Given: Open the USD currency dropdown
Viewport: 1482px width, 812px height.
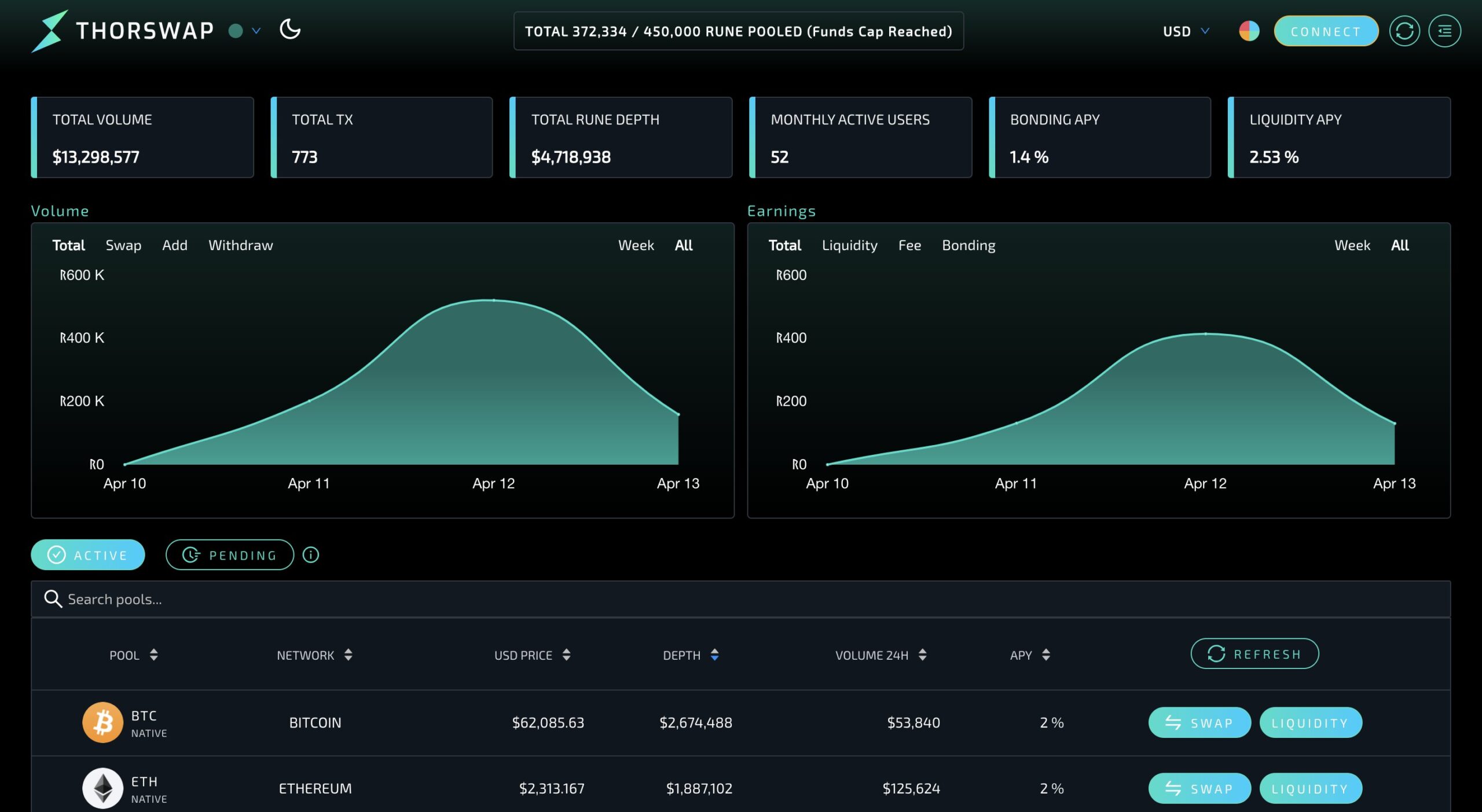Looking at the screenshot, I should pyautogui.click(x=1186, y=31).
